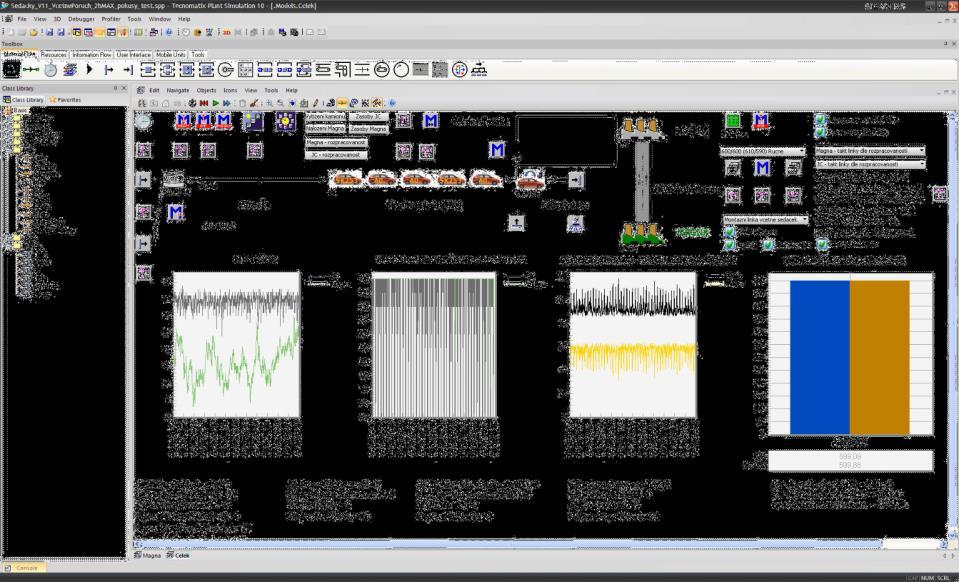Open the Favorites tab in Class Library
Viewport: 959px width, 582px height.
[x=65, y=100]
